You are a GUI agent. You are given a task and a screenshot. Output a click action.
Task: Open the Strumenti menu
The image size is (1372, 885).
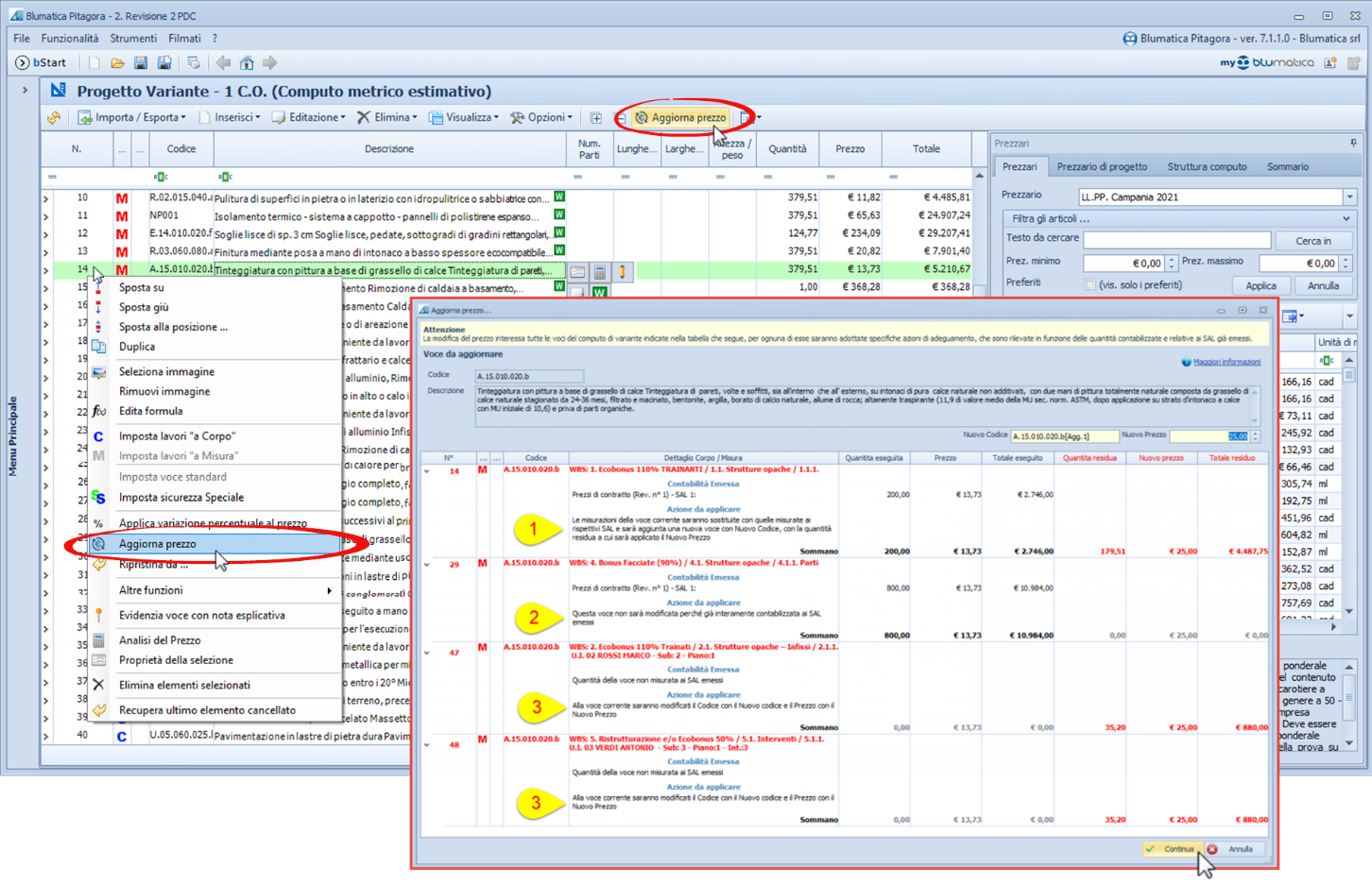click(x=133, y=39)
